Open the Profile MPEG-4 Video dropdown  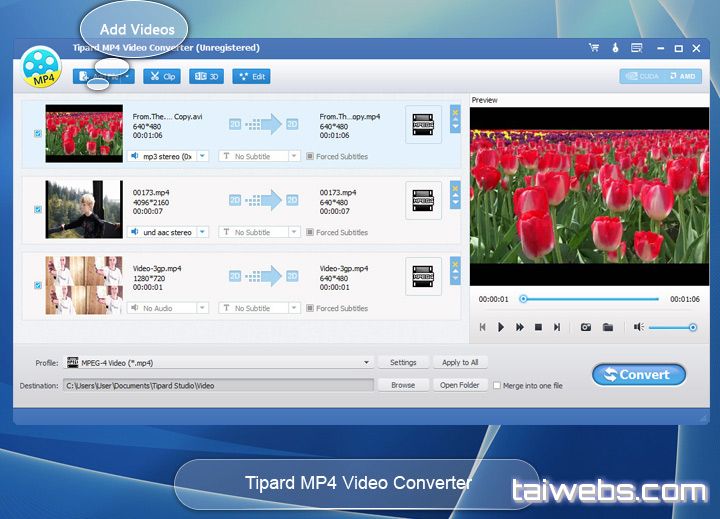(x=367, y=363)
